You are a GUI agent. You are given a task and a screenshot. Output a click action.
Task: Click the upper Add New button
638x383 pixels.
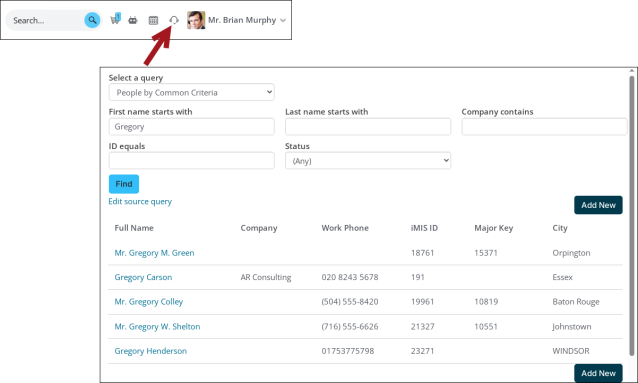coord(598,205)
